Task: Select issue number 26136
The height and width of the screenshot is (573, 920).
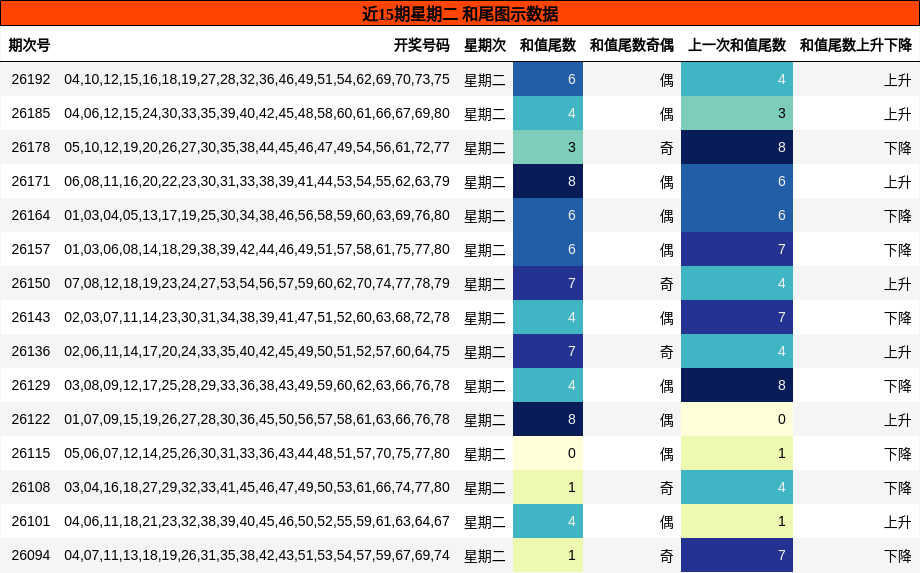Action: pos(31,351)
